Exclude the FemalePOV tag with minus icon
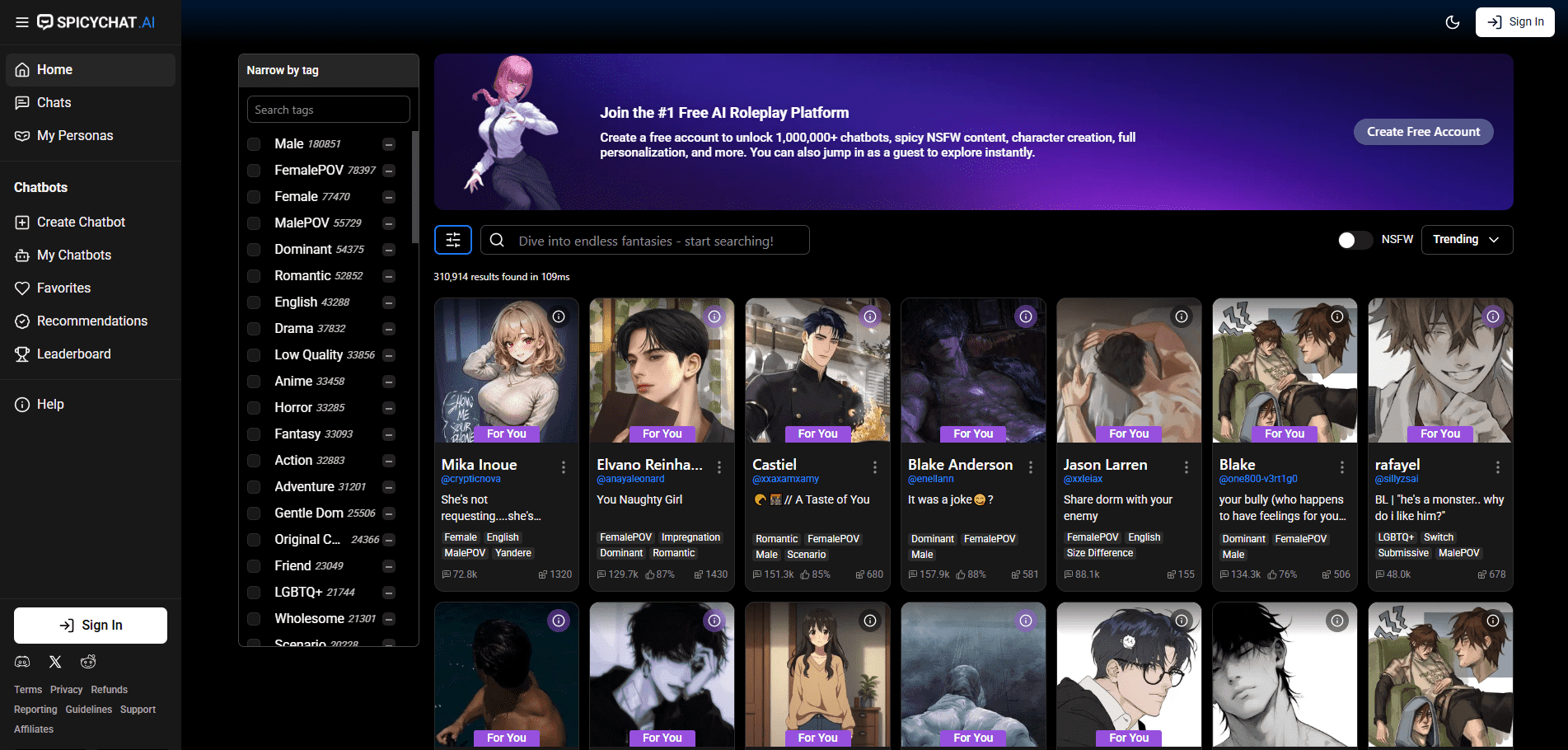 [x=389, y=171]
